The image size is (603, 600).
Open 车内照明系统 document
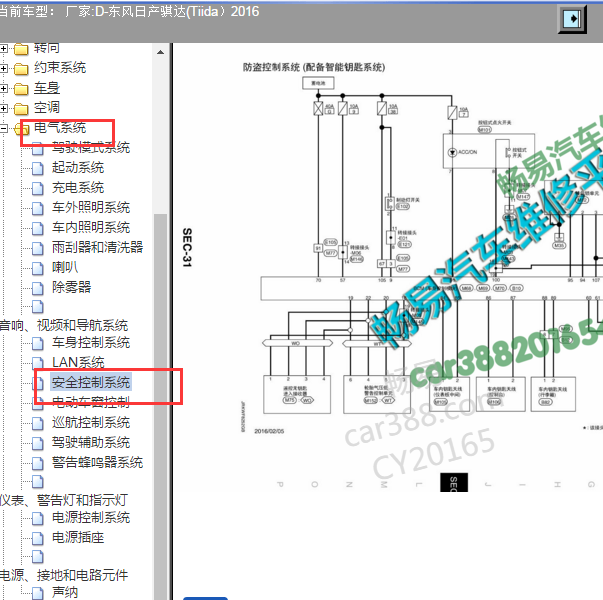point(91,227)
